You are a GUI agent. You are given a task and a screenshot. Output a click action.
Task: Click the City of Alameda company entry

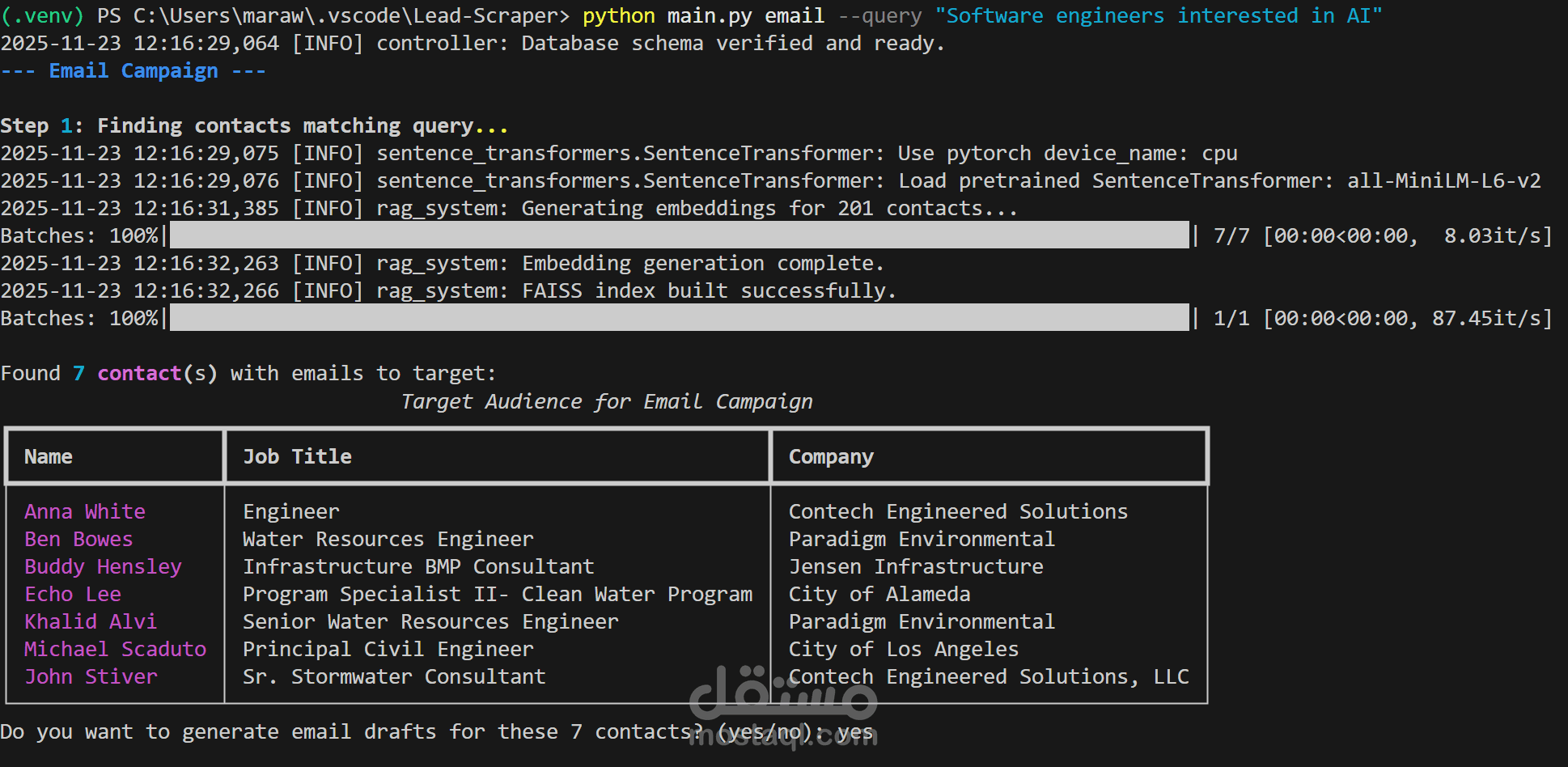coord(879,594)
